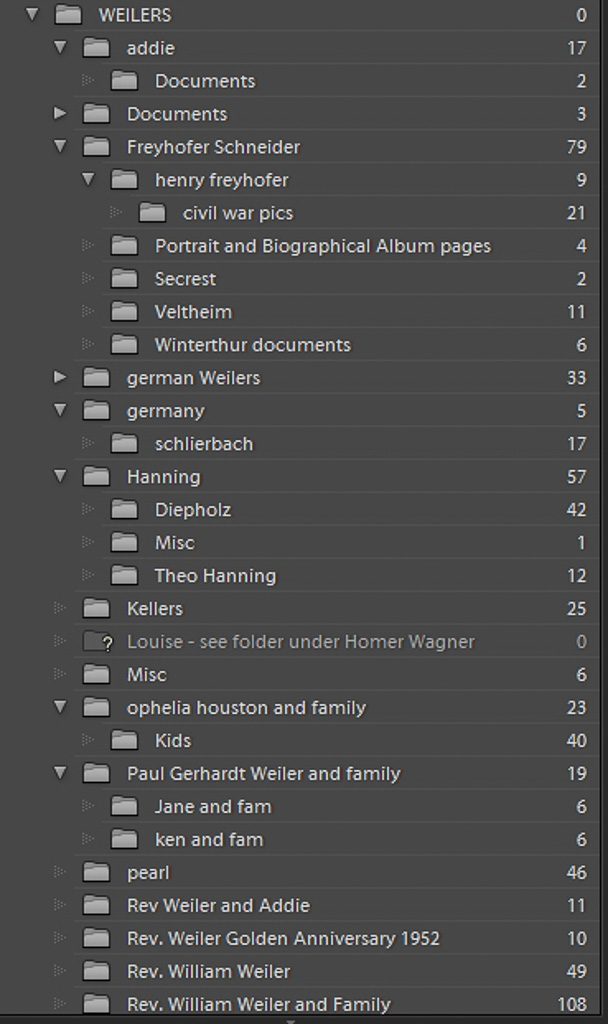Click the Veltheim folder icon
The image size is (608, 1024).
[124, 312]
